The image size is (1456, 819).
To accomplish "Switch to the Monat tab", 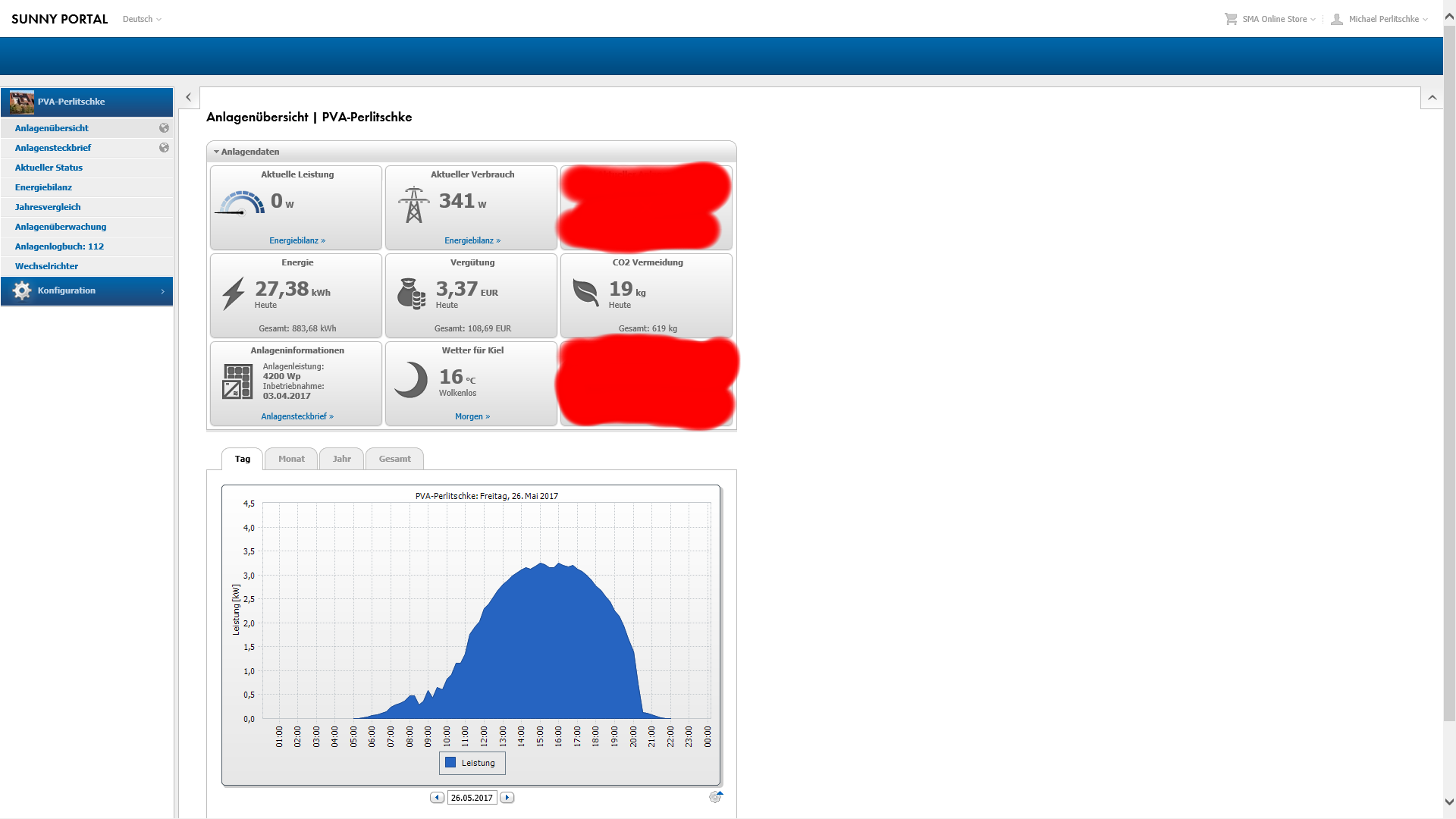I will (x=291, y=459).
